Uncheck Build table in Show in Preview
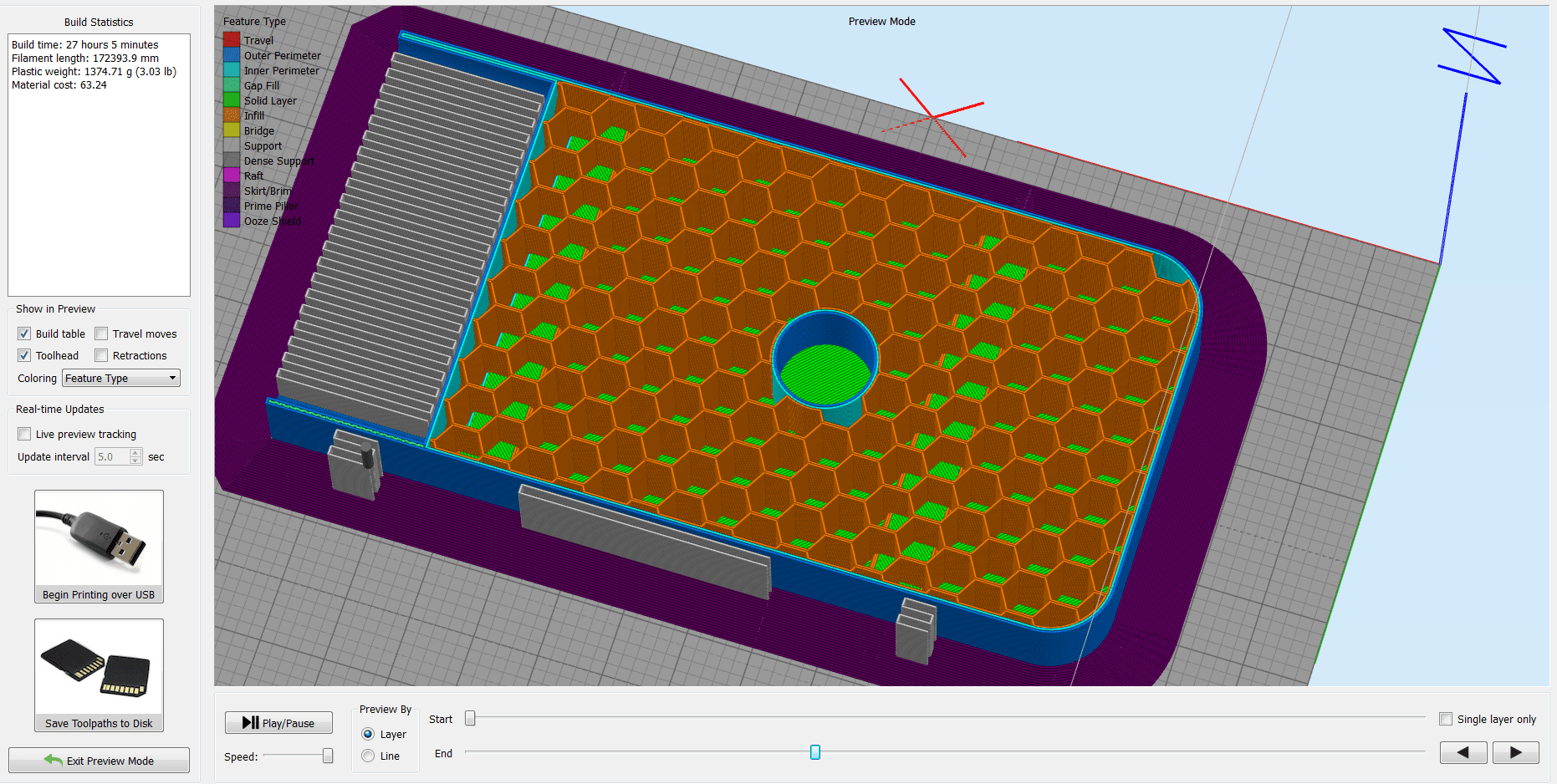This screenshot has height=784, width=1557. click(23, 333)
